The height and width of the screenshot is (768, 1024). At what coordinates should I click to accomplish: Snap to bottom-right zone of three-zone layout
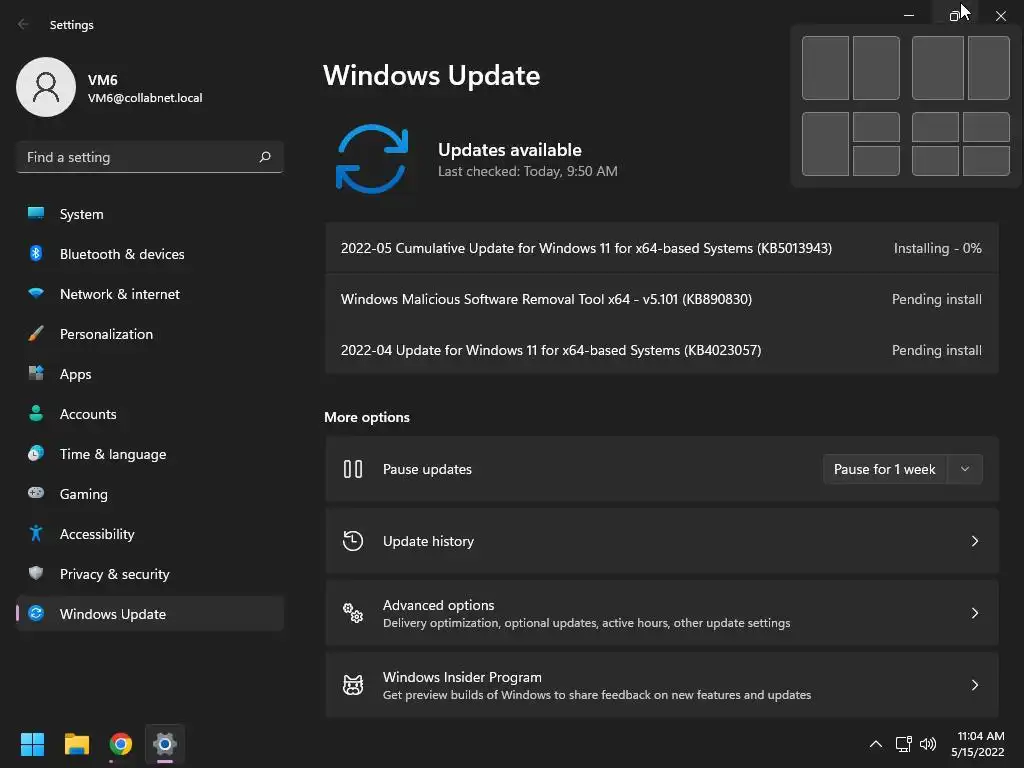tap(876, 161)
